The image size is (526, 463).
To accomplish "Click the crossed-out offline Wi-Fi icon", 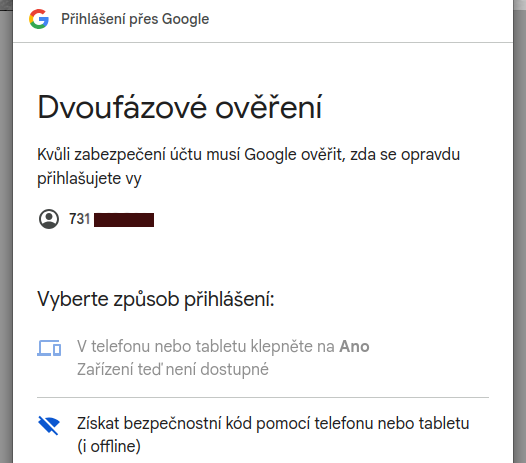I will click(x=49, y=425).
